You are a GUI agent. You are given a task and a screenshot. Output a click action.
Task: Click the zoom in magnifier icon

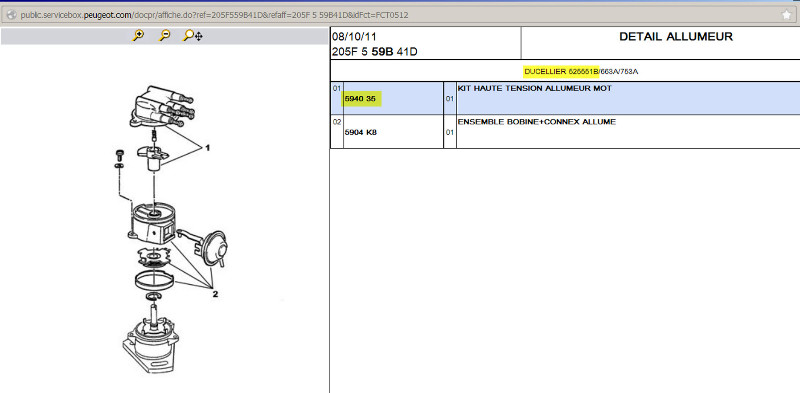[138, 36]
